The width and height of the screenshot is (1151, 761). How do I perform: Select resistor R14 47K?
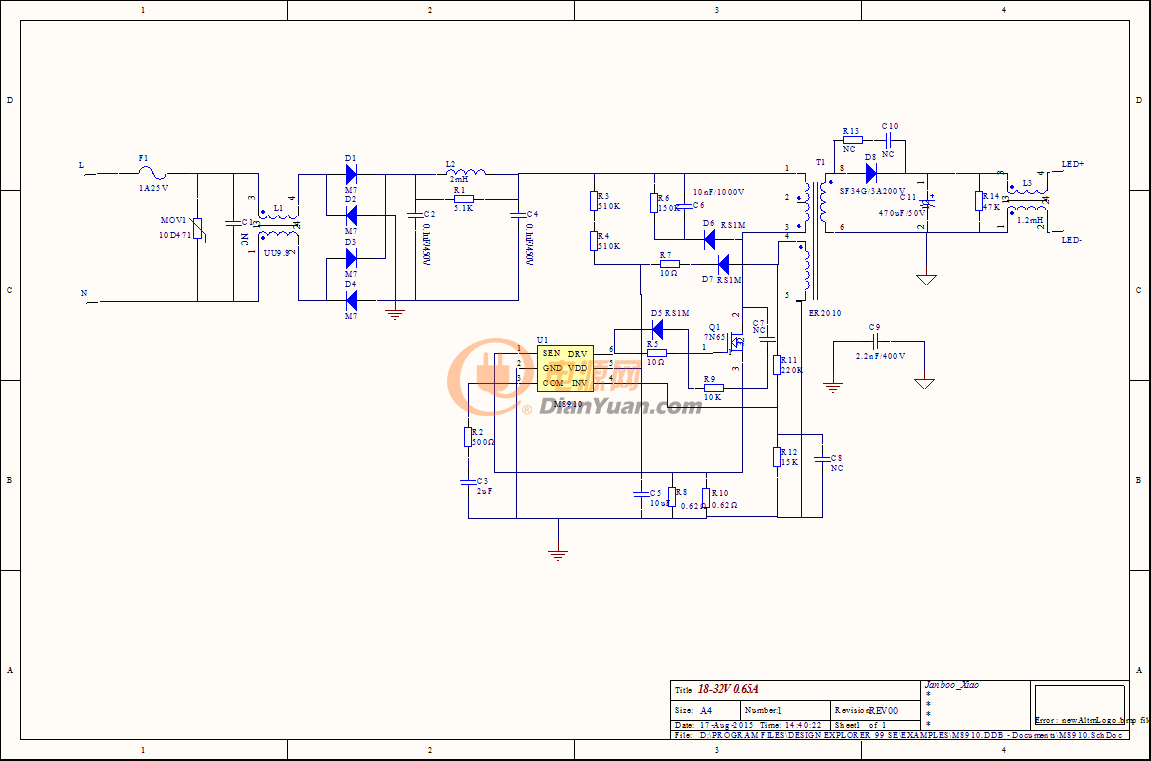click(x=979, y=200)
